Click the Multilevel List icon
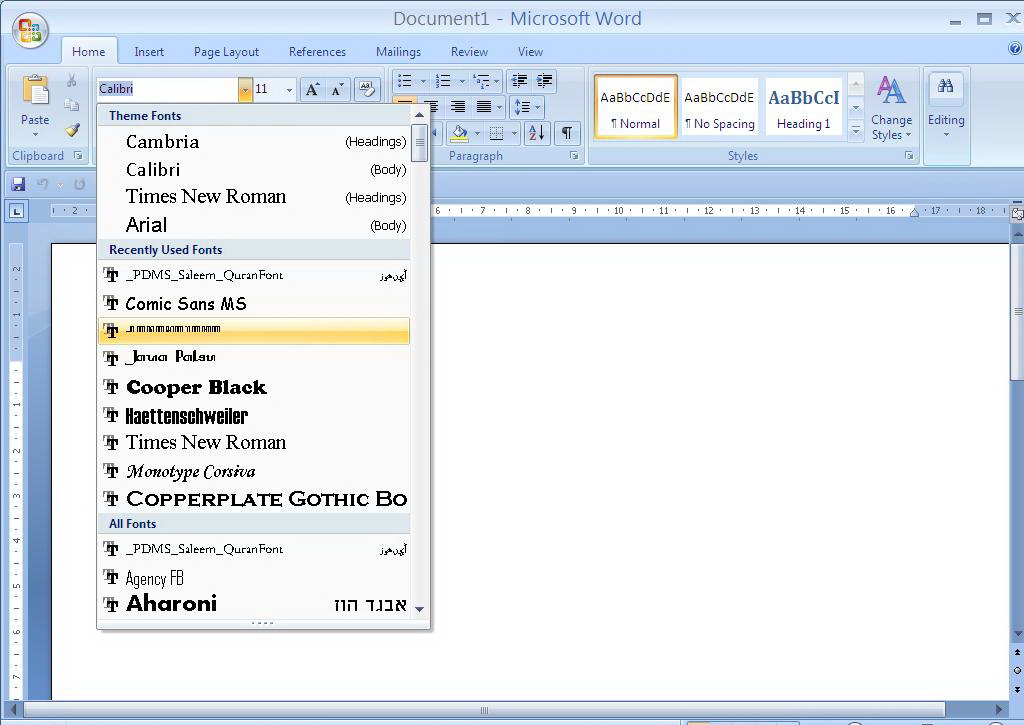The height and width of the screenshot is (725, 1024). 481,81
